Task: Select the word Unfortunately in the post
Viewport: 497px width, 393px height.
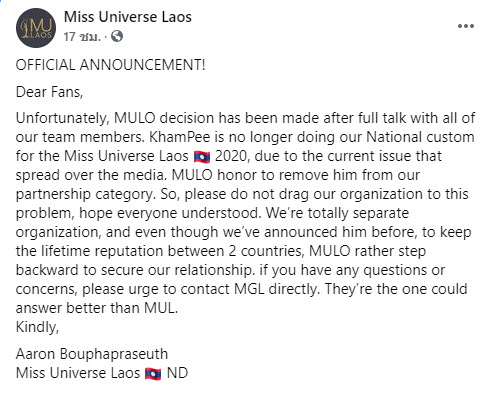Action: pos(62,118)
